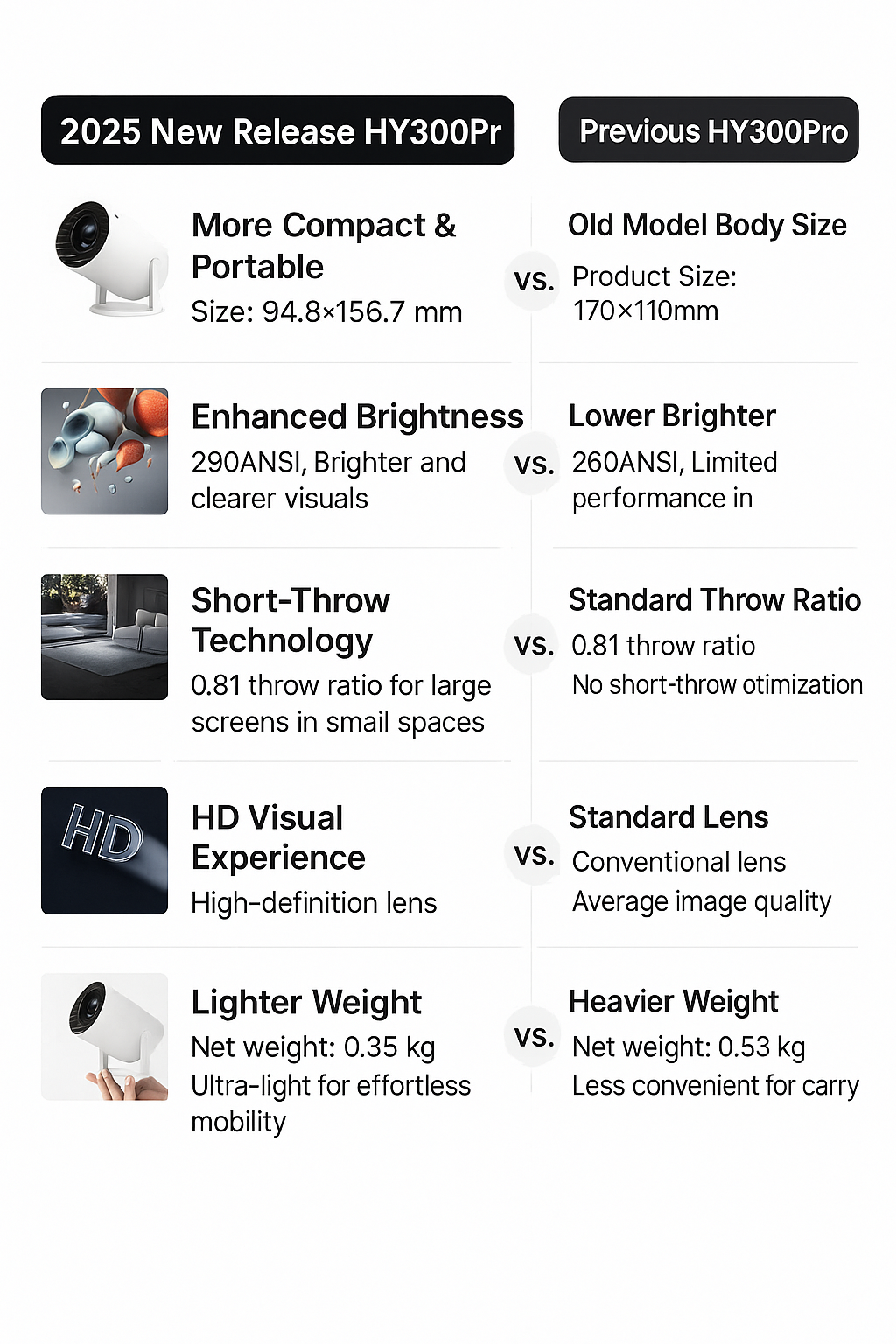Select the "Standard Lens" heading
Viewport: 896px width, 1344px height.
point(668,817)
